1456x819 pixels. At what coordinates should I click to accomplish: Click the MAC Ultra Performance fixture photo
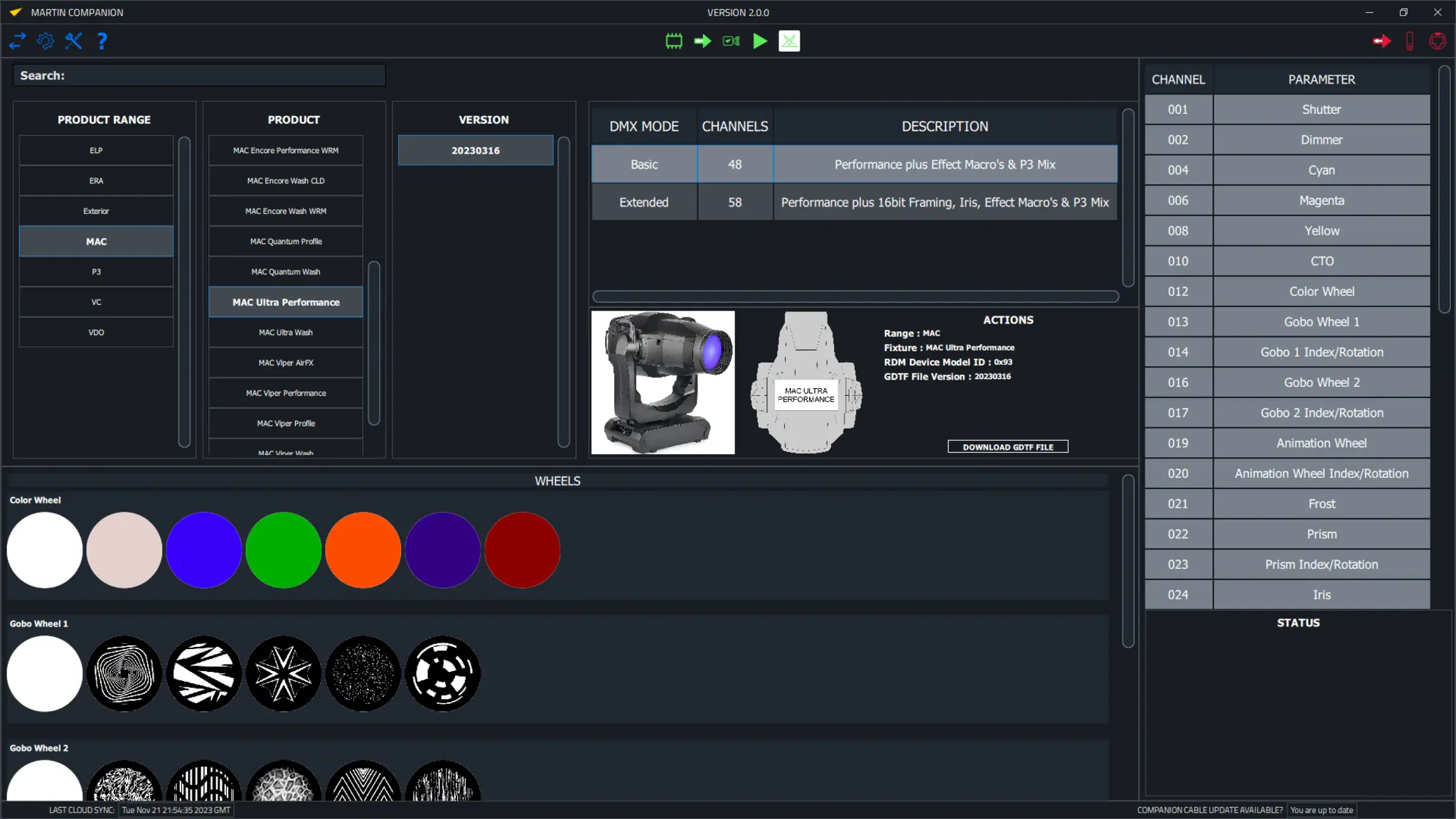pyautogui.click(x=663, y=382)
